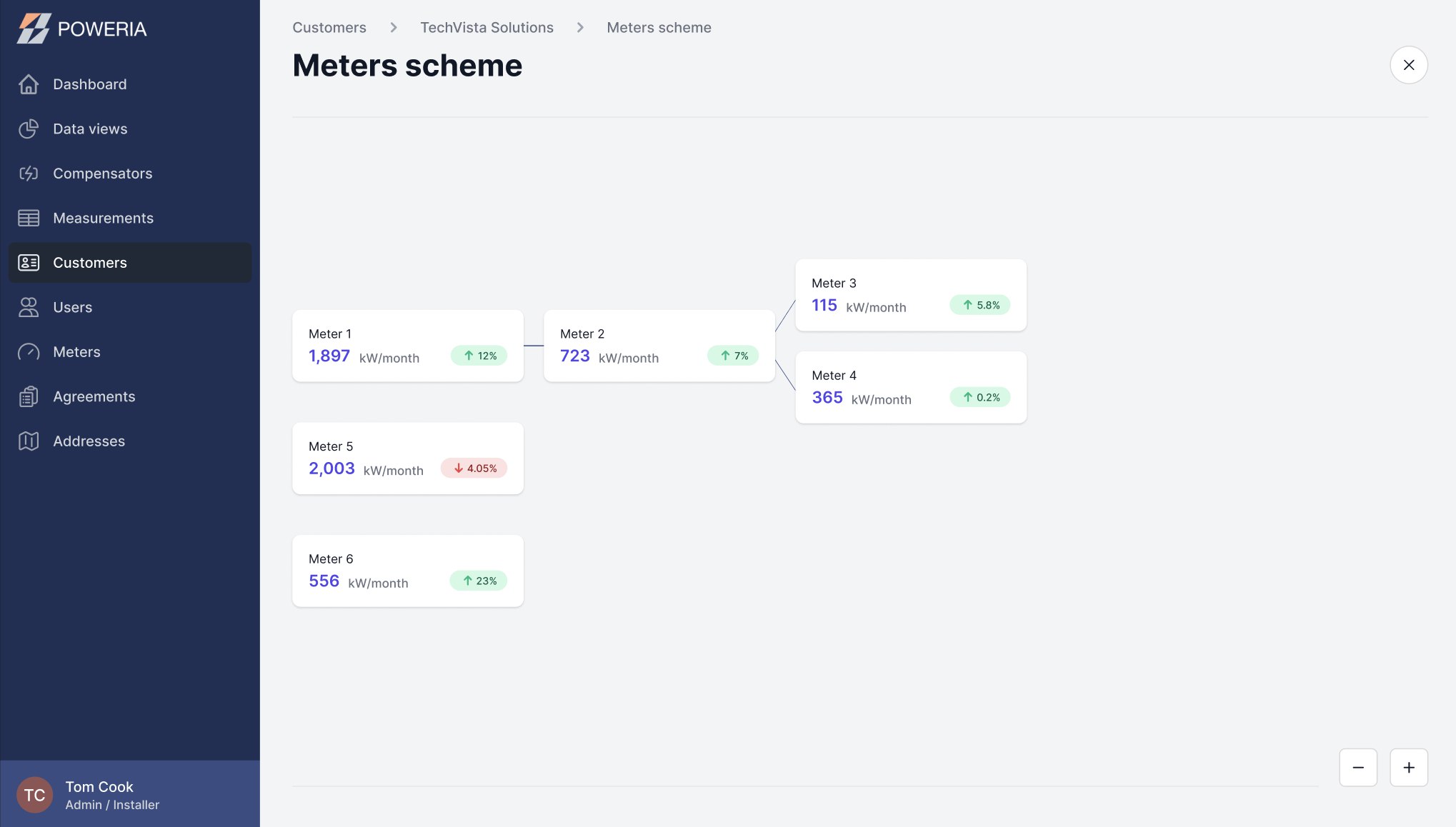The width and height of the screenshot is (1456, 827).
Task: Click the Compensators lightning icon
Action: coord(29,174)
